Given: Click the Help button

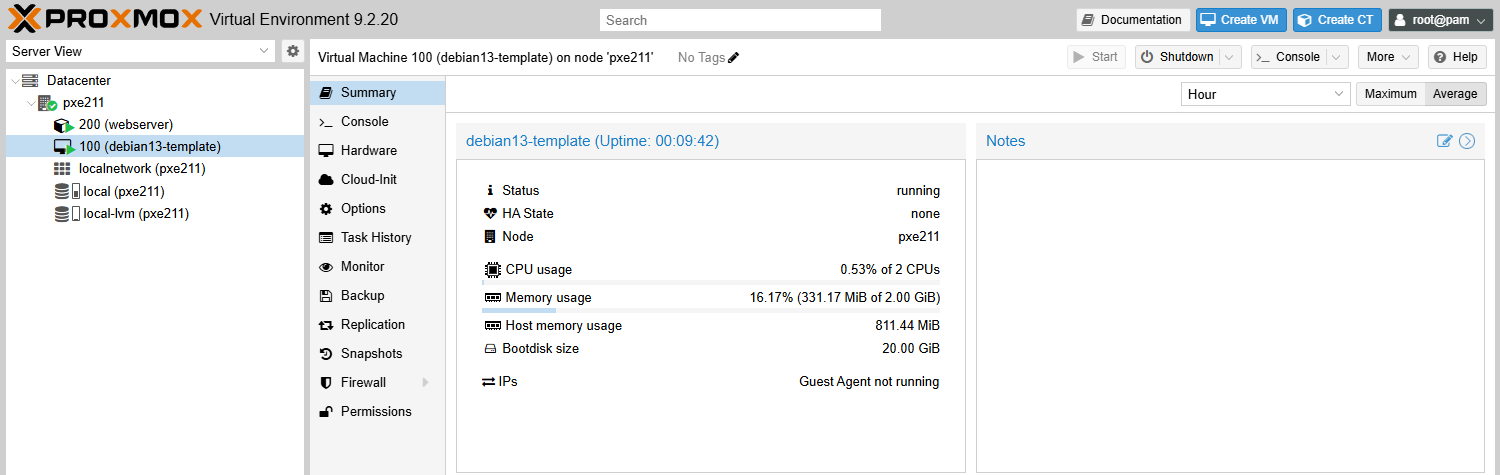Looking at the screenshot, I should (1457, 57).
